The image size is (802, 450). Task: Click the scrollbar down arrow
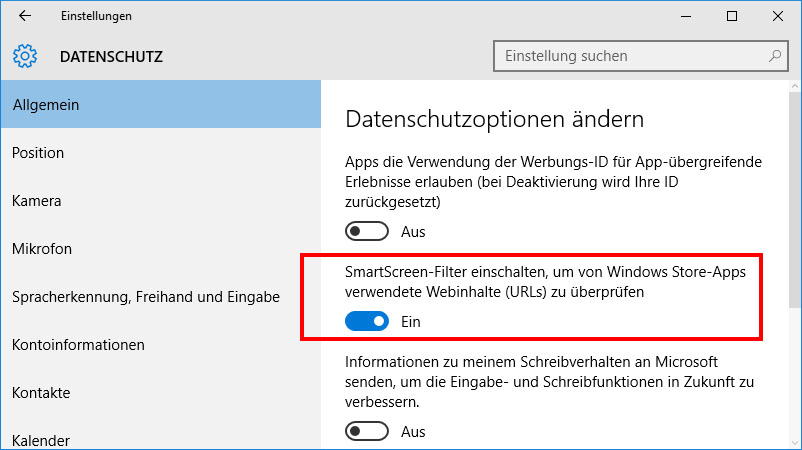(795, 443)
